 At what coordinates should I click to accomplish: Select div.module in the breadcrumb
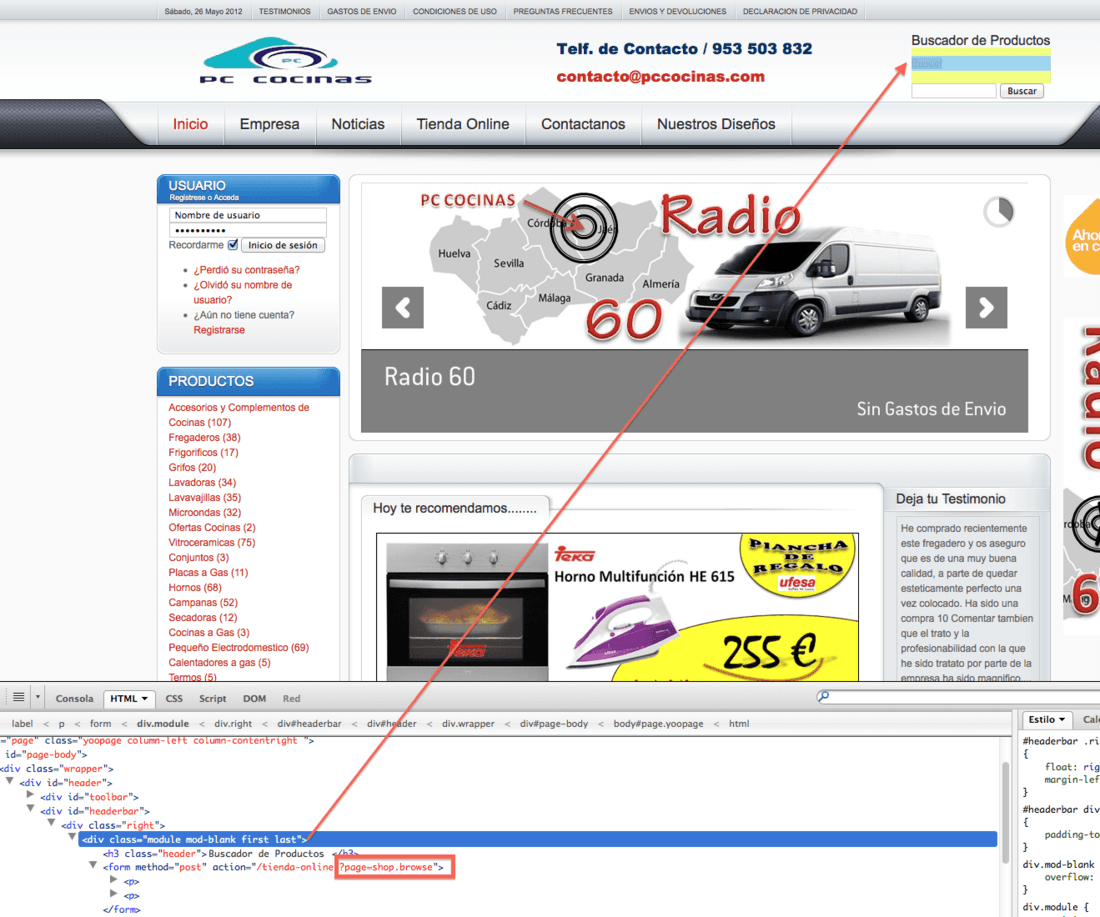163,724
